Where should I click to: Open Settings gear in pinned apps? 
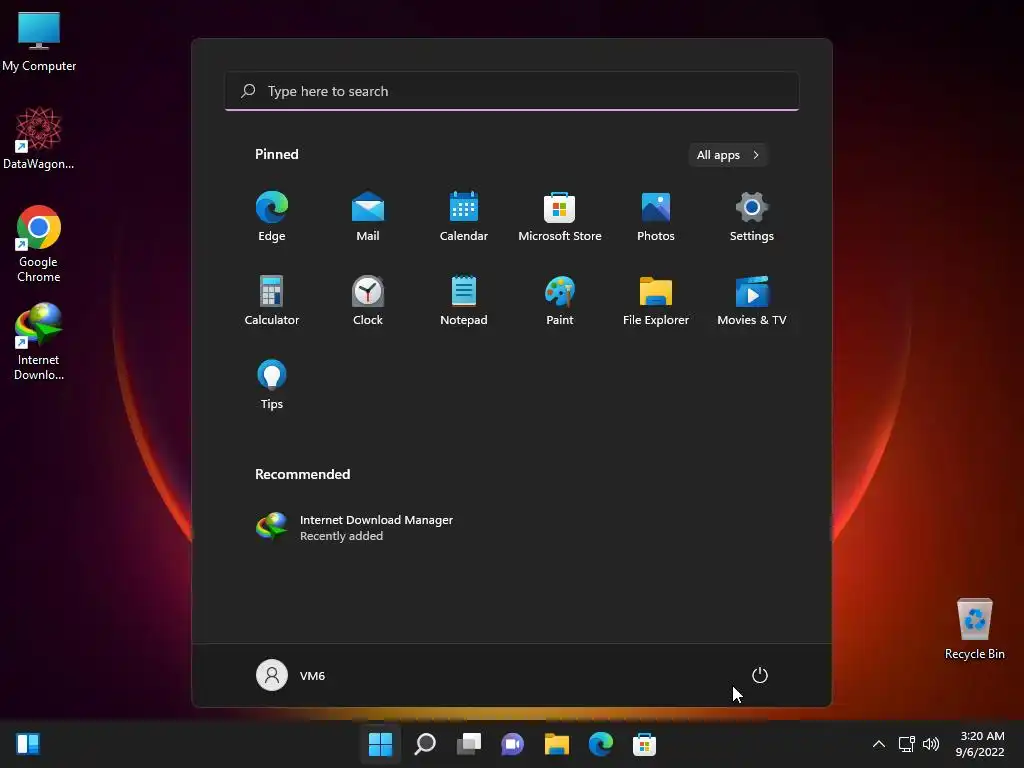[x=752, y=216]
